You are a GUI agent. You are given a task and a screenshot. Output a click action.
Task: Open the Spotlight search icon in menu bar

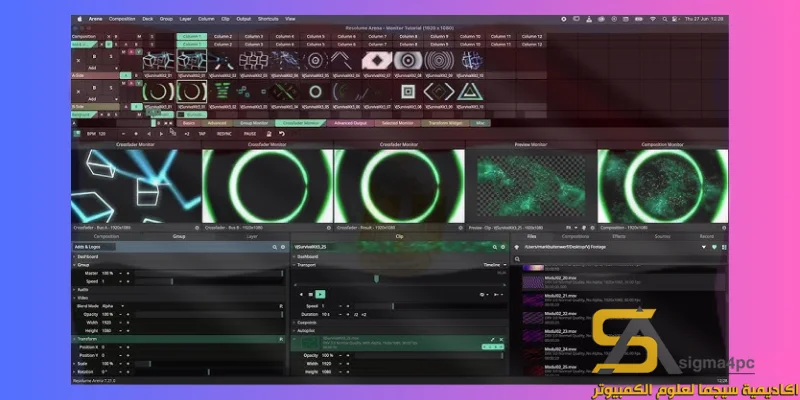pyautogui.click(x=664, y=19)
